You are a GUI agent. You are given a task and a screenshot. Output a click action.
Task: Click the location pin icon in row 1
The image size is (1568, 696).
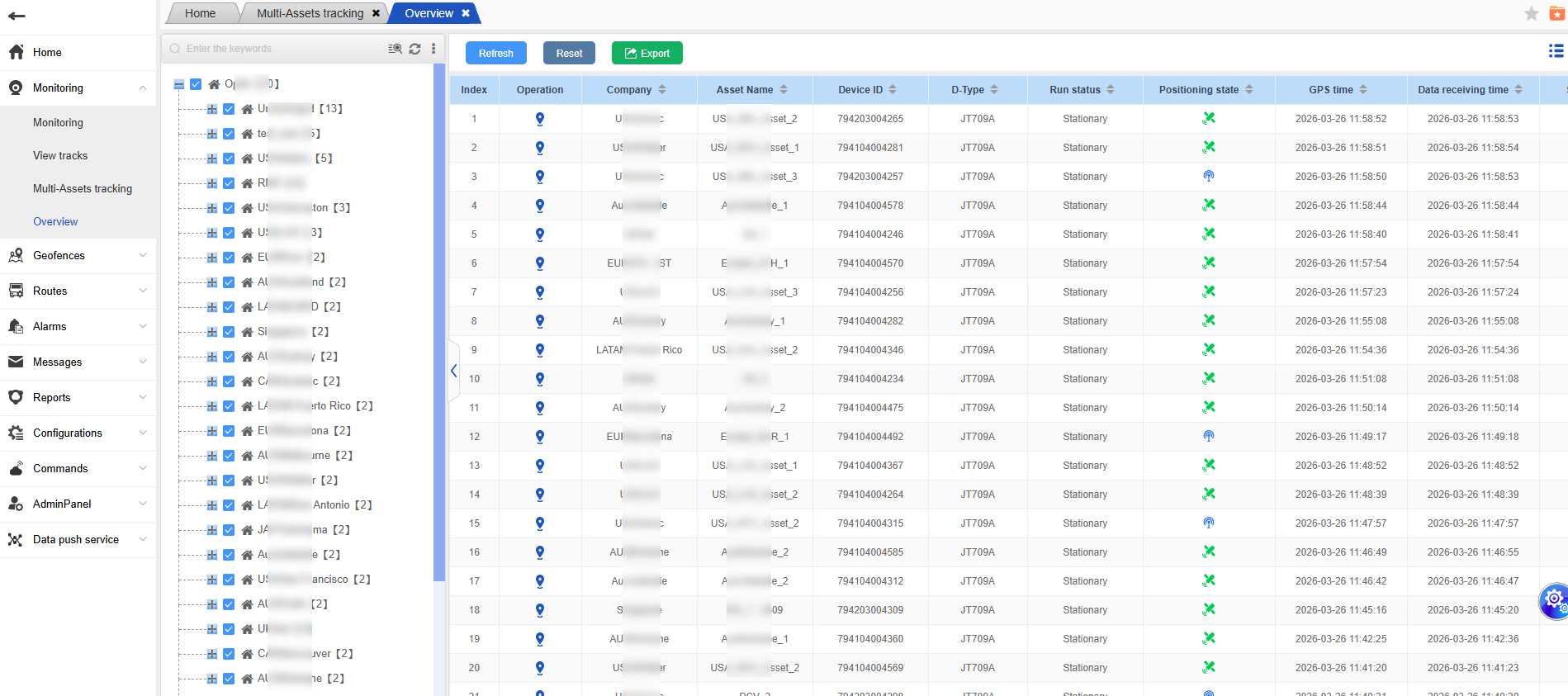tap(539, 119)
